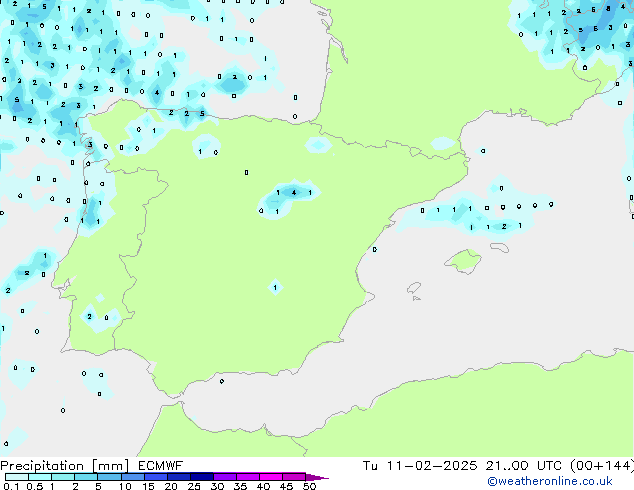This screenshot has height=490, width=634.
Task: Click the Ibiza island outline
Action: tap(414, 288)
